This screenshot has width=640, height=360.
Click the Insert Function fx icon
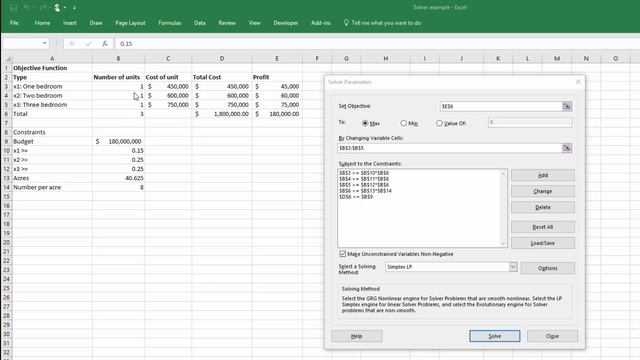pyautogui.click(x=105, y=43)
